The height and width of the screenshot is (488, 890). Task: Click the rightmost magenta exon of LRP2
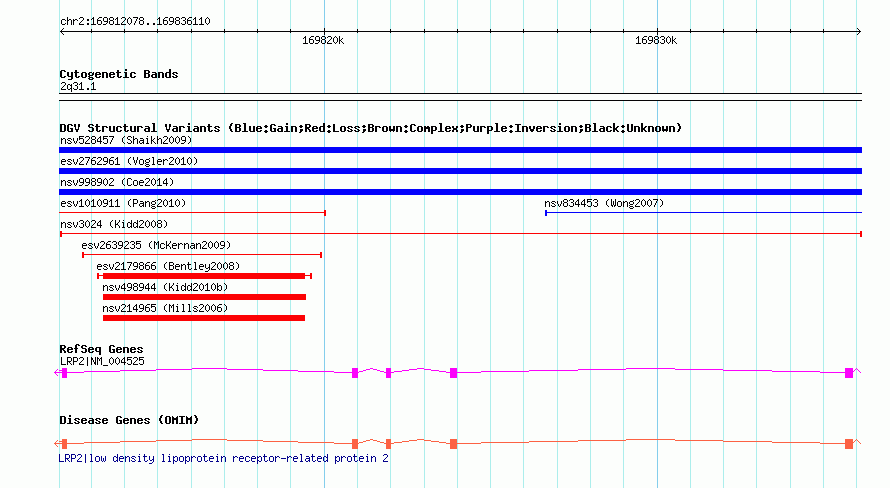pos(849,373)
